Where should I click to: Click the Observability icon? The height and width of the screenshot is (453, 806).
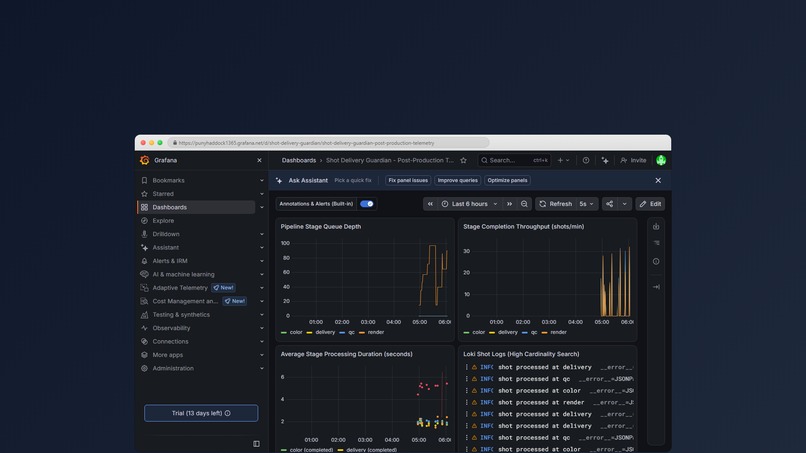tap(144, 328)
